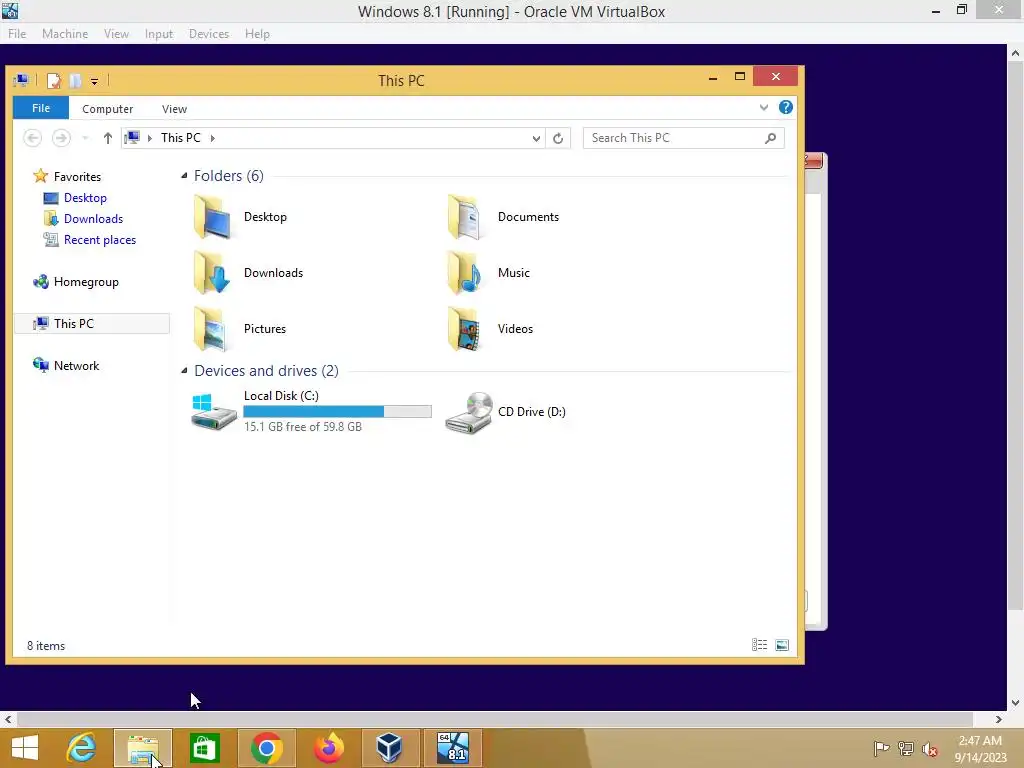Screen dimensions: 1024x768
Task: Click the taskbar clock showing 2:47 AM
Action: click(x=980, y=749)
